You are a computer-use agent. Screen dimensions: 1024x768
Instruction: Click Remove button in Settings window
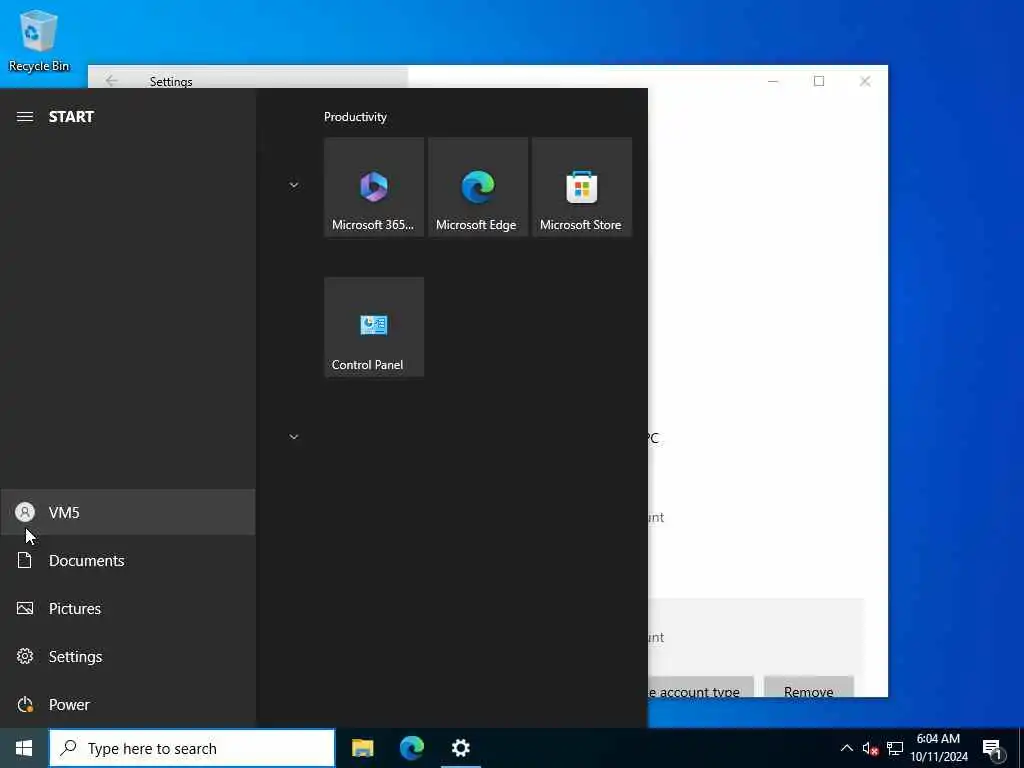[x=808, y=687]
